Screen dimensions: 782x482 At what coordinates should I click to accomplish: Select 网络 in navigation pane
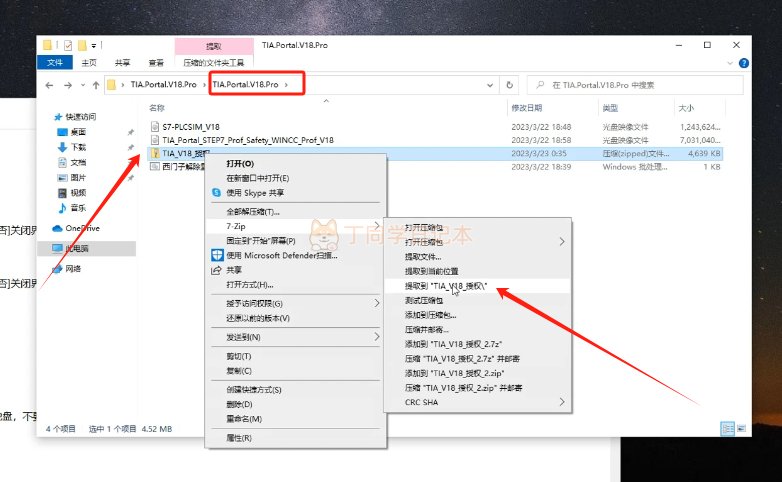click(x=66, y=268)
